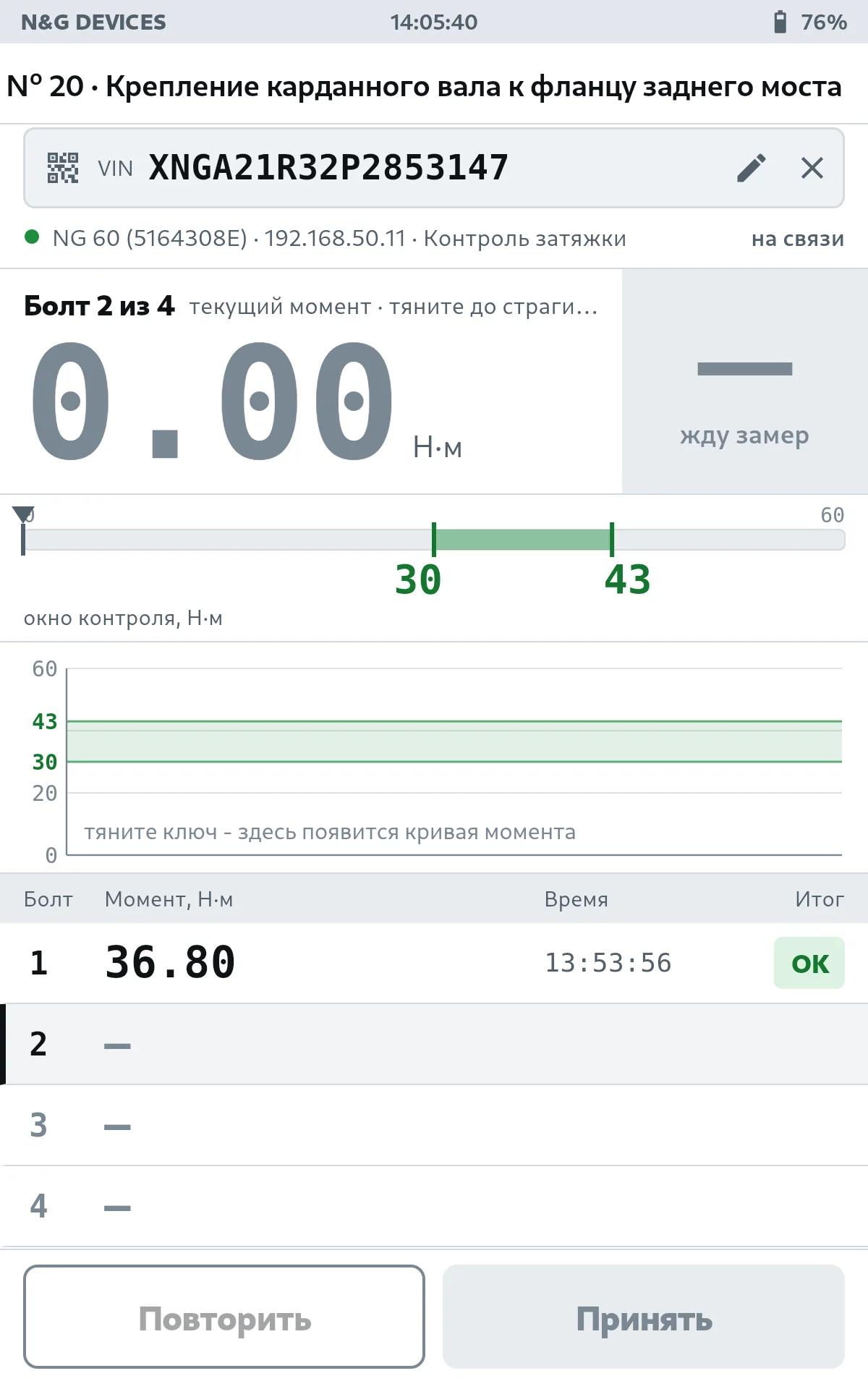Tap the 'жду замер' status panel
Image resolution: width=868 pixels, height=1389 pixels.
[x=745, y=381]
